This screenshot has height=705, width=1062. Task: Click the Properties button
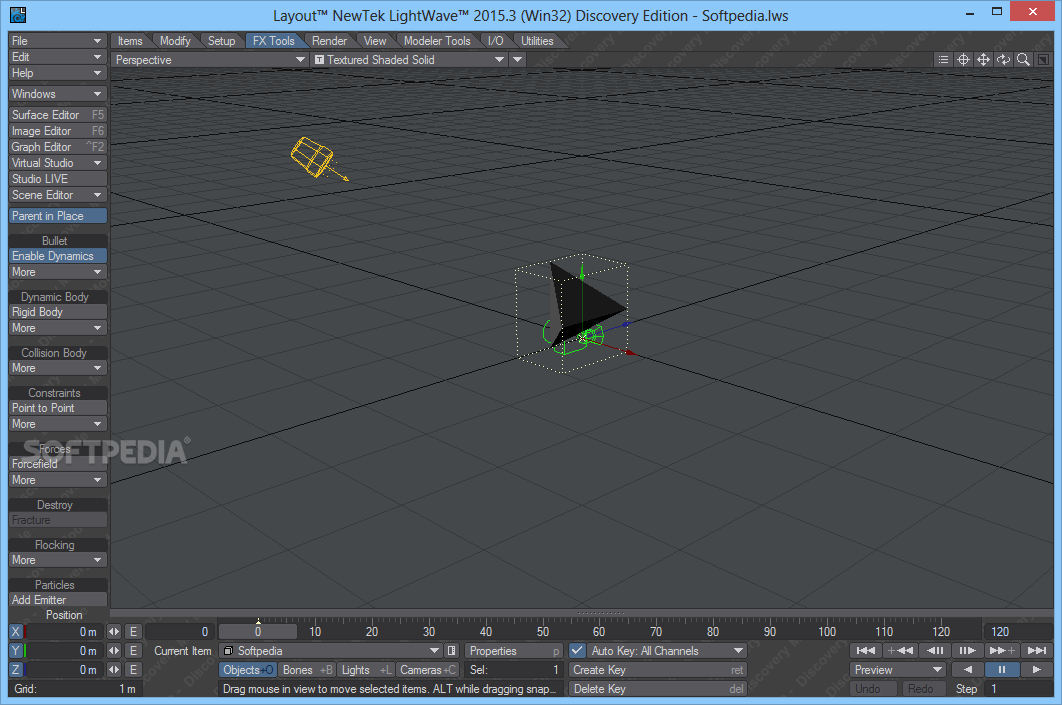pyautogui.click(x=513, y=650)
